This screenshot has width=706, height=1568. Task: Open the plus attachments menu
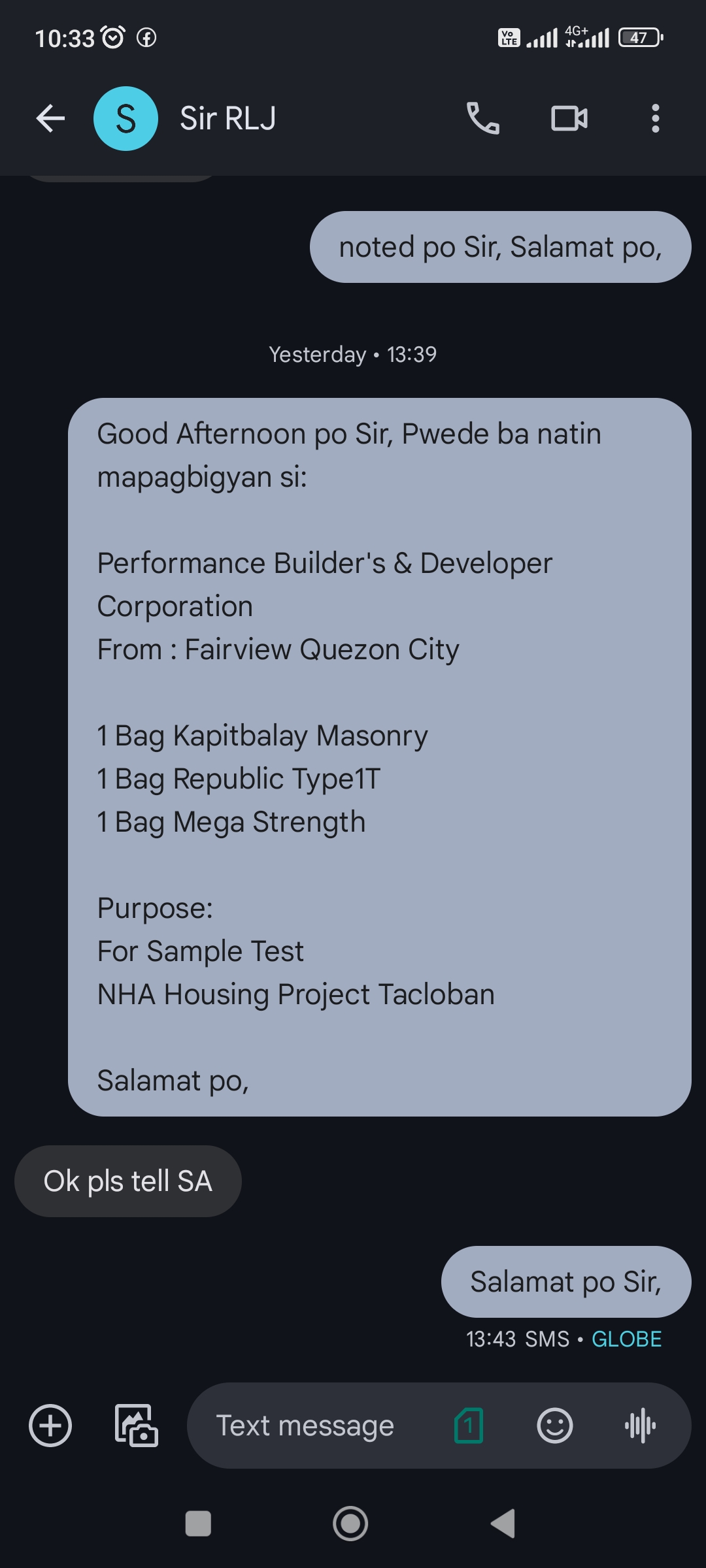[50, 1426]
